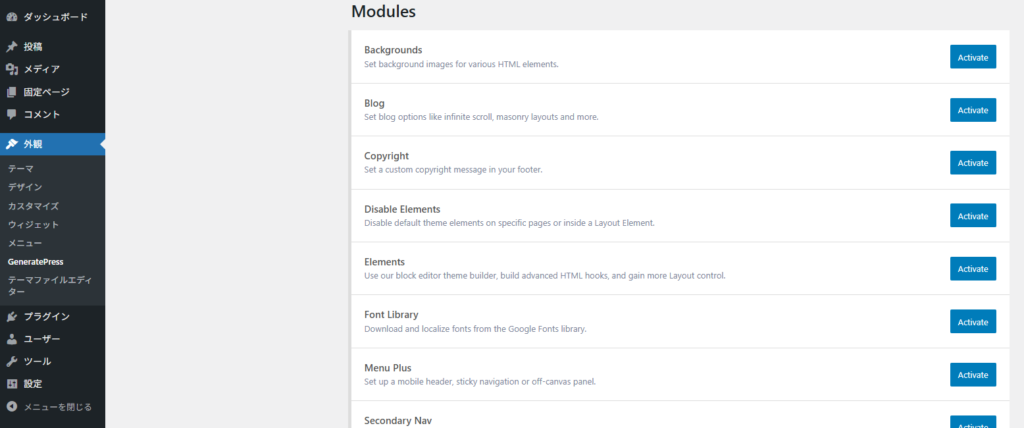Viewport: 1024px width, 428px height.
Task: Open the テーマ submenu item
Action: click(21, 169)
